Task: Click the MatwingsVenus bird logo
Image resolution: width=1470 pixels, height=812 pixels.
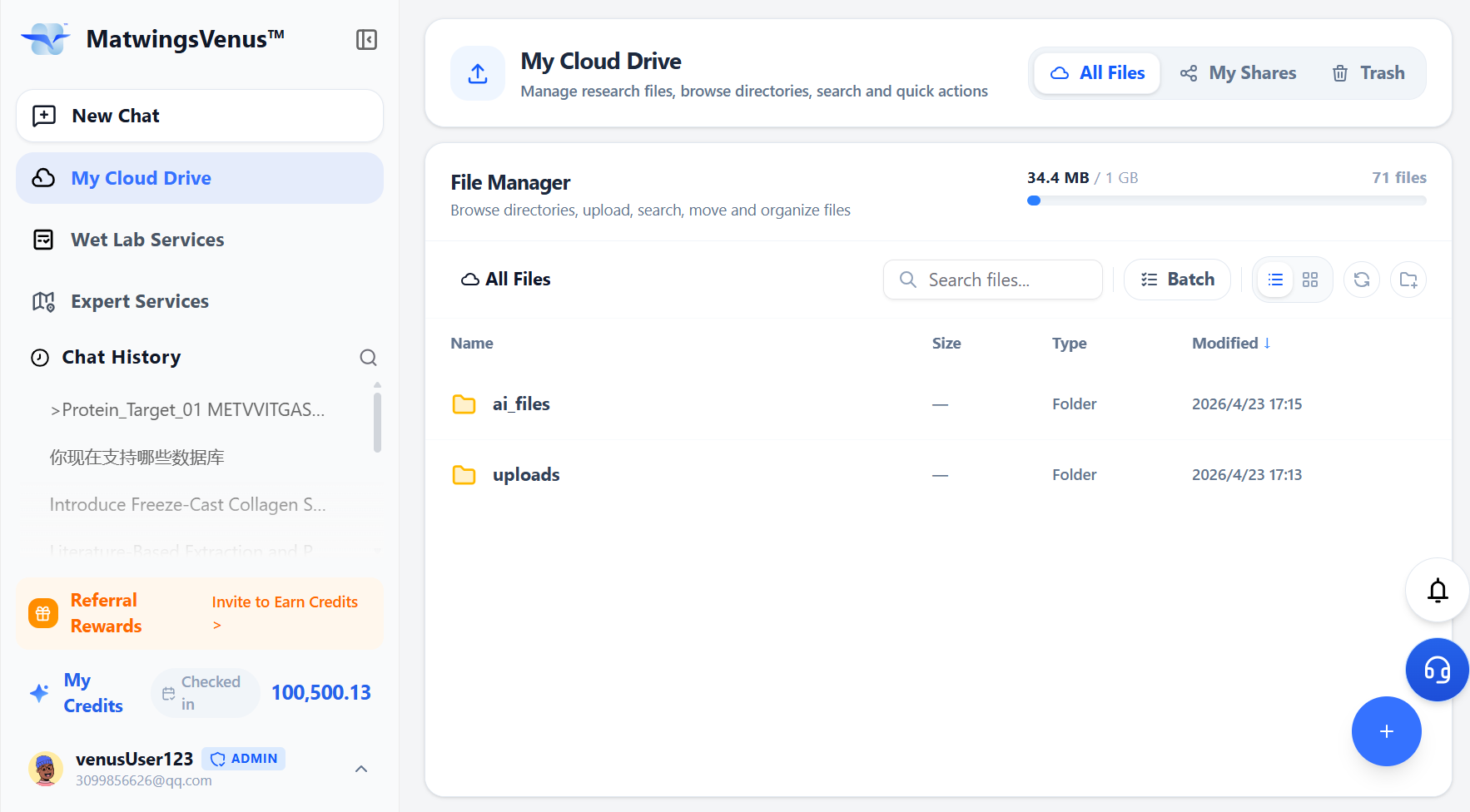Action: coord(46,38)
